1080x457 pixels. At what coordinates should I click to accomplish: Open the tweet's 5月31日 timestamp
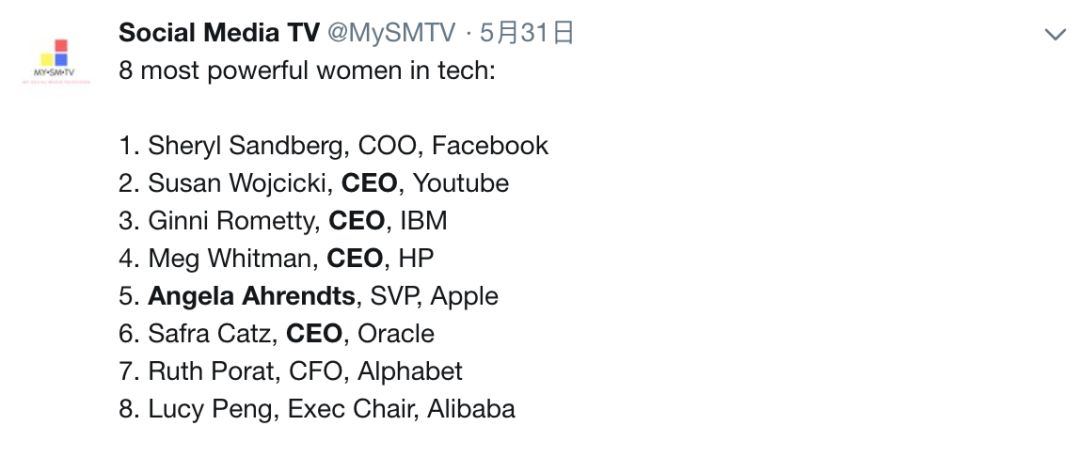pos(527,33)
